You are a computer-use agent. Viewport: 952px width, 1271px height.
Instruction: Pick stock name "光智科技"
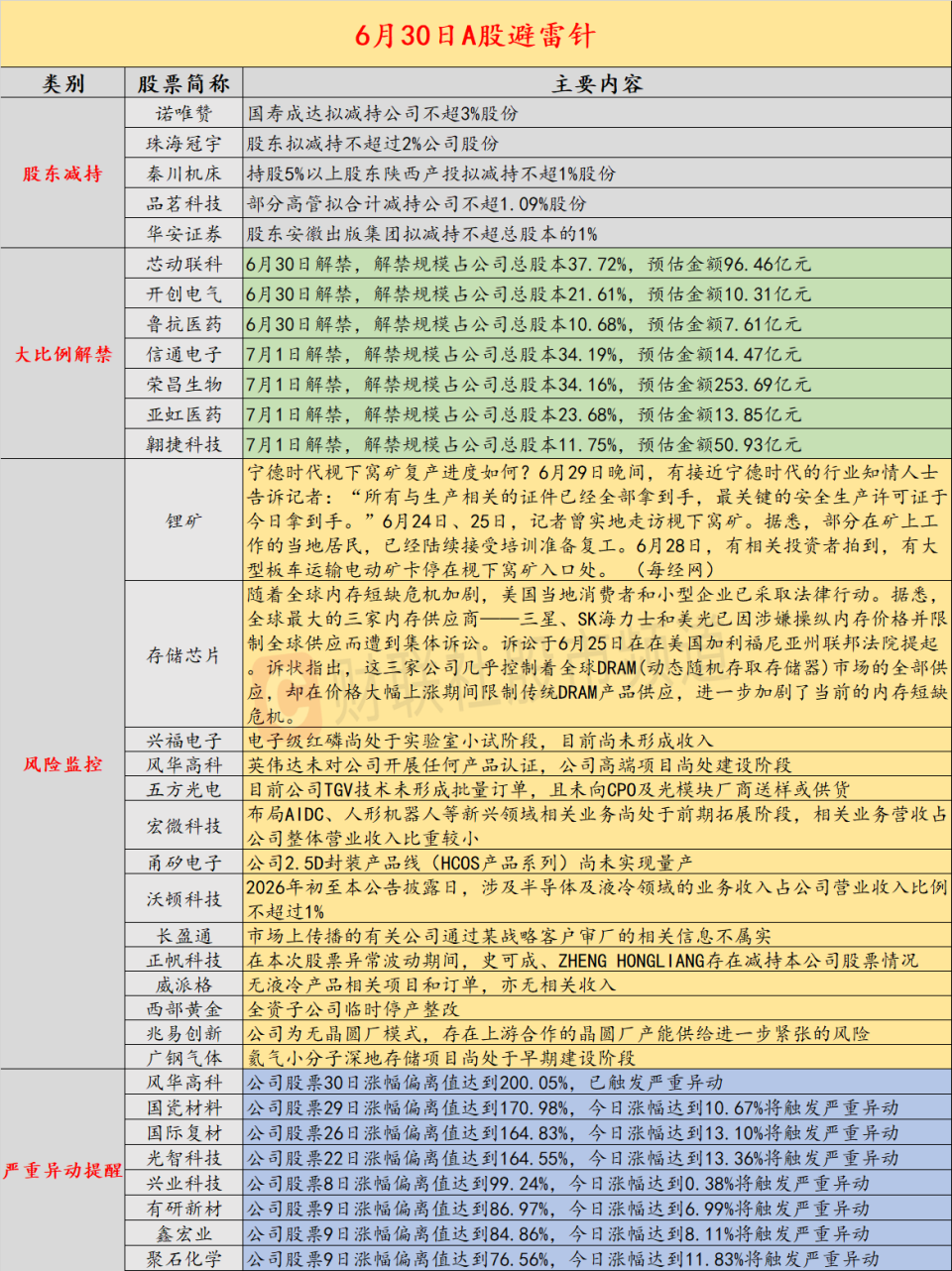(184, 1158)
